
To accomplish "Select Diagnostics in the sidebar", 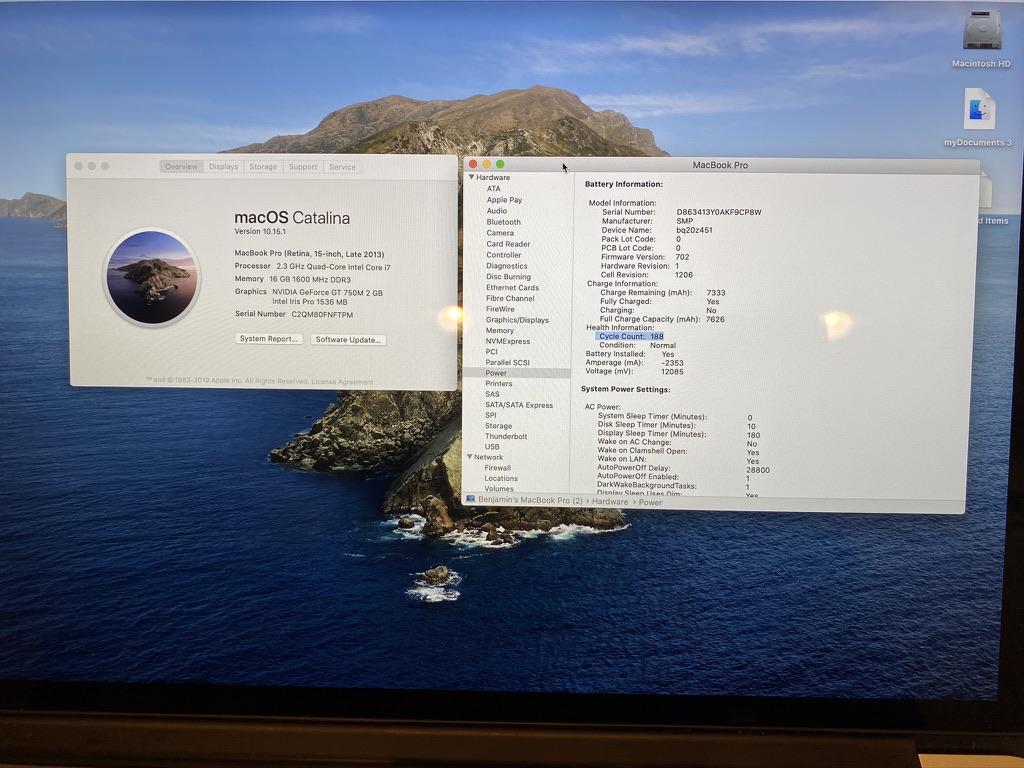I will coord(506,266).
